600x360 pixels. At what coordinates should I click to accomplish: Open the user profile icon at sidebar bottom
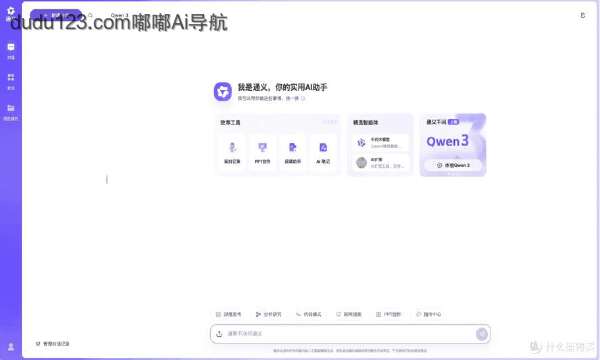11,347
